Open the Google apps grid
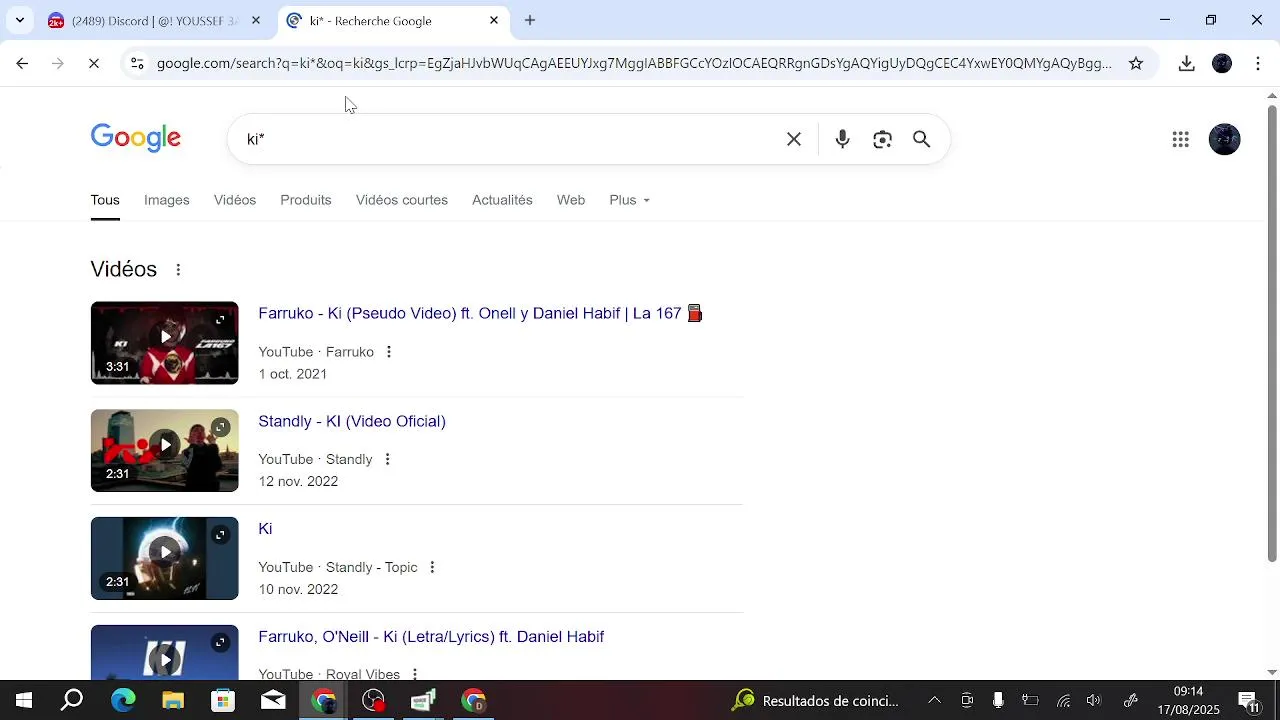 tap(1181, 139)
